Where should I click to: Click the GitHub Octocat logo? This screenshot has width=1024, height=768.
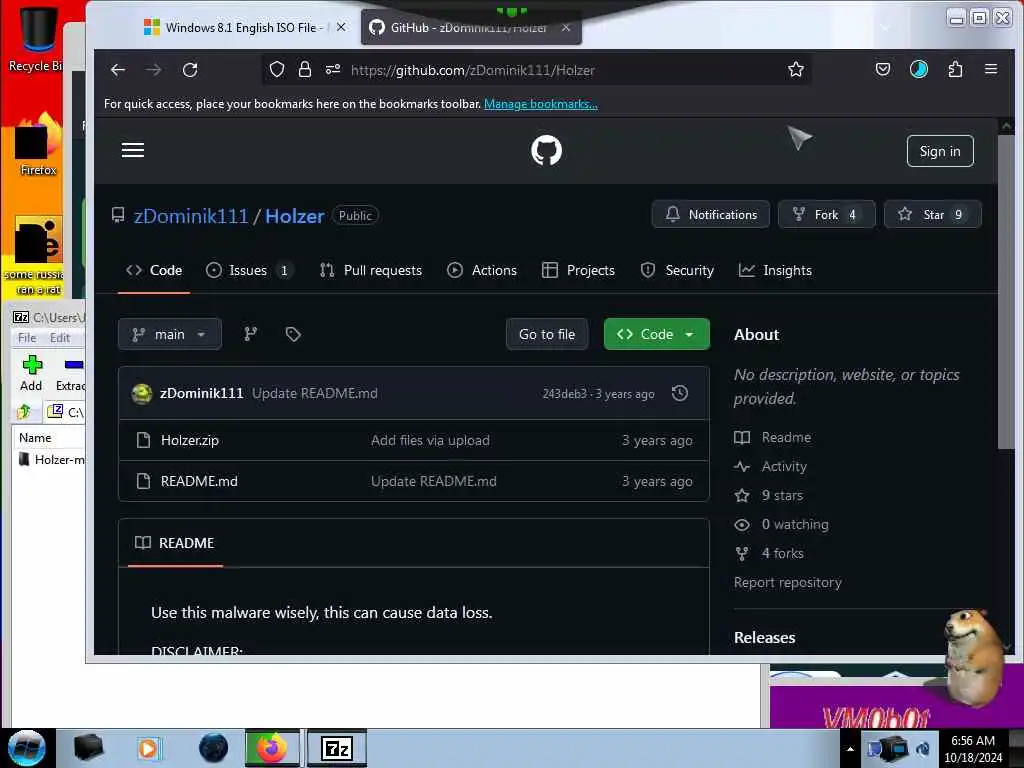pos(547,150)
